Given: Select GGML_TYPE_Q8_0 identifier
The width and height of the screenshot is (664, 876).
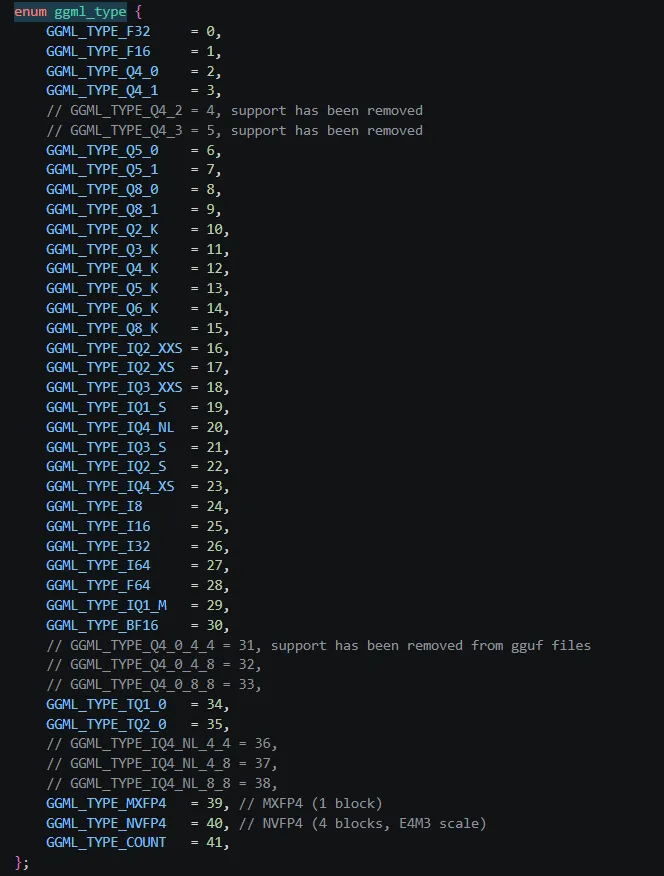Looking at the screenshot, I should [102, 189].
